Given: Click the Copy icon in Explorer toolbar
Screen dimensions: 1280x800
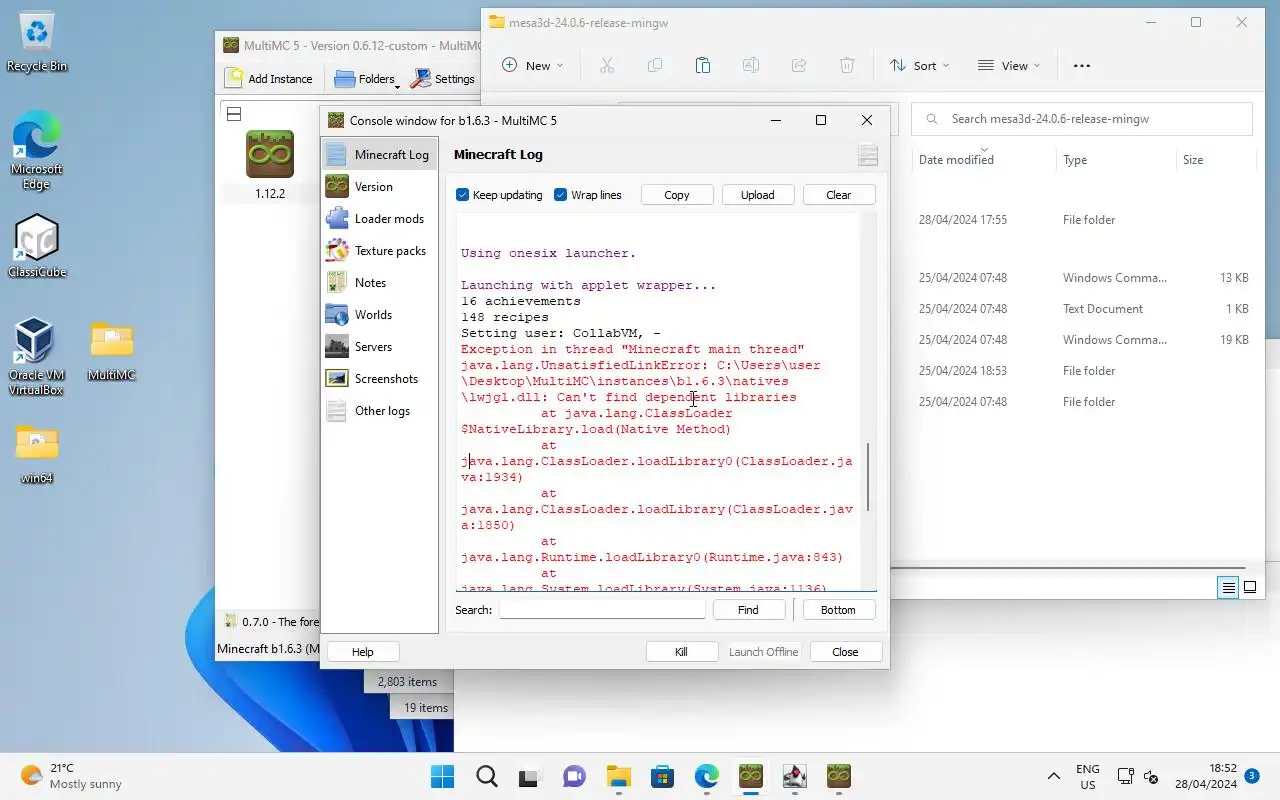Looking at the screenshot, I should (654, 66).
